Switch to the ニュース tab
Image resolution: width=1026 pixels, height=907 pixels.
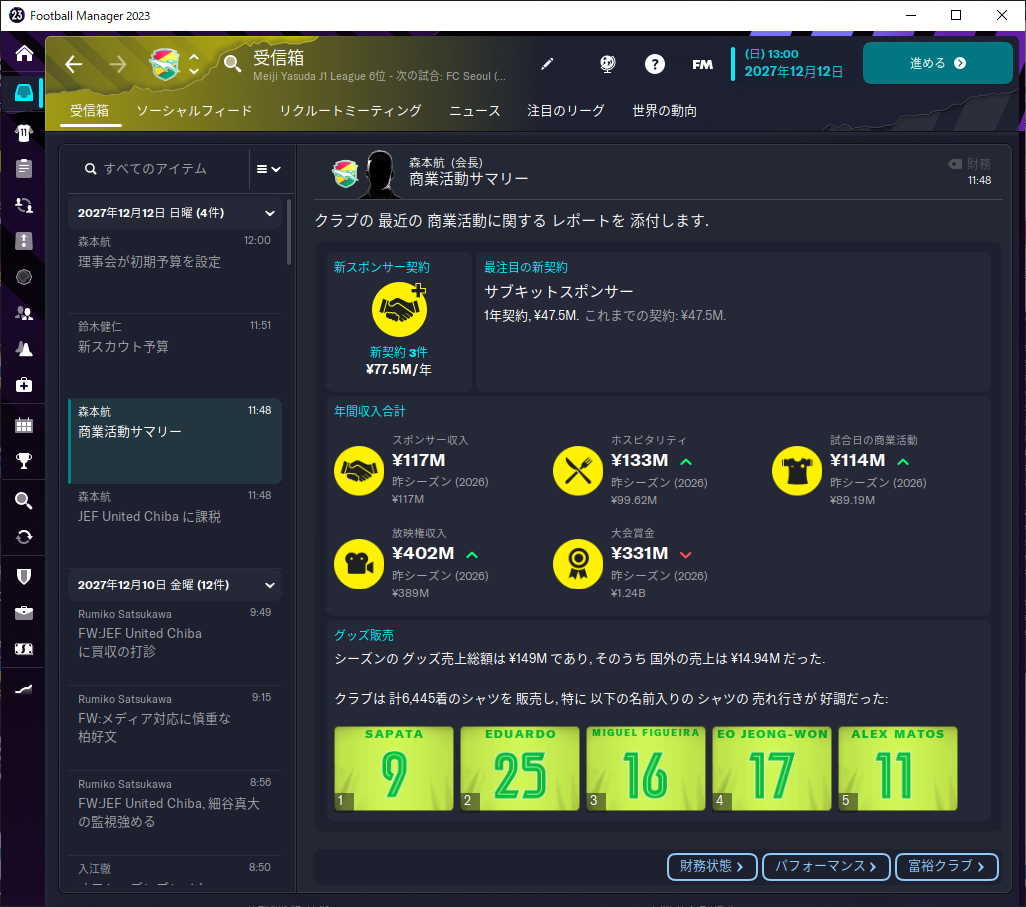[474, 111]
